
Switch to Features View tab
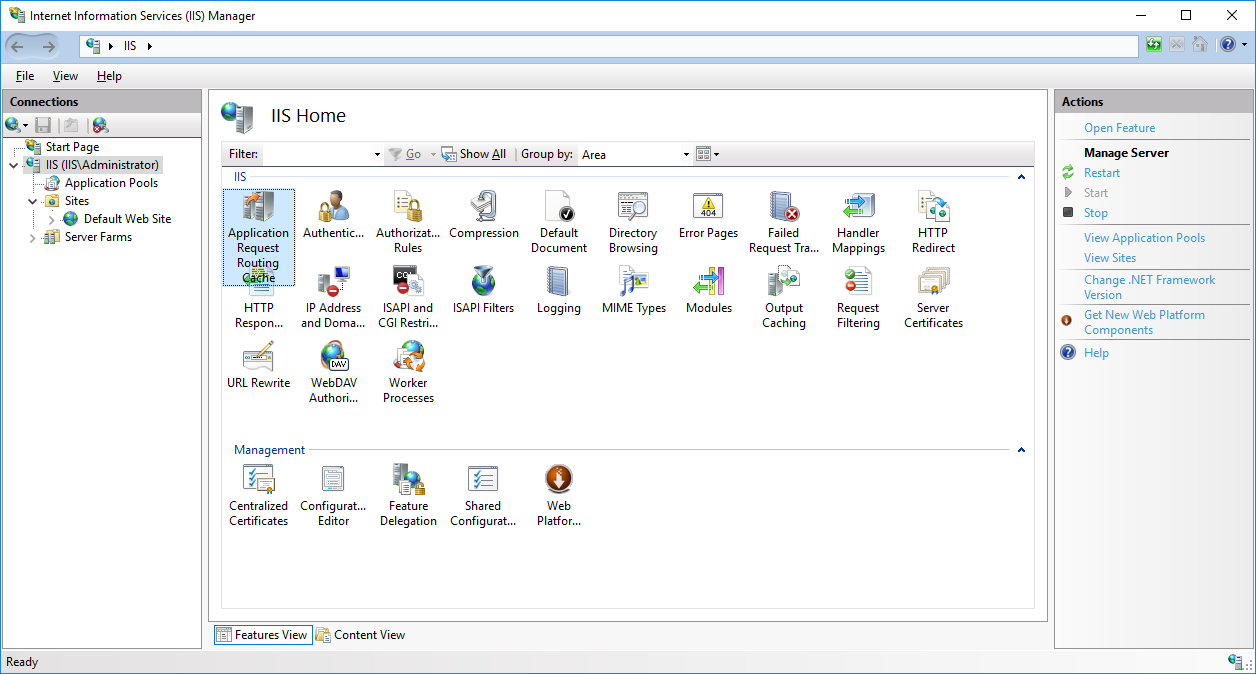point(263,635)
